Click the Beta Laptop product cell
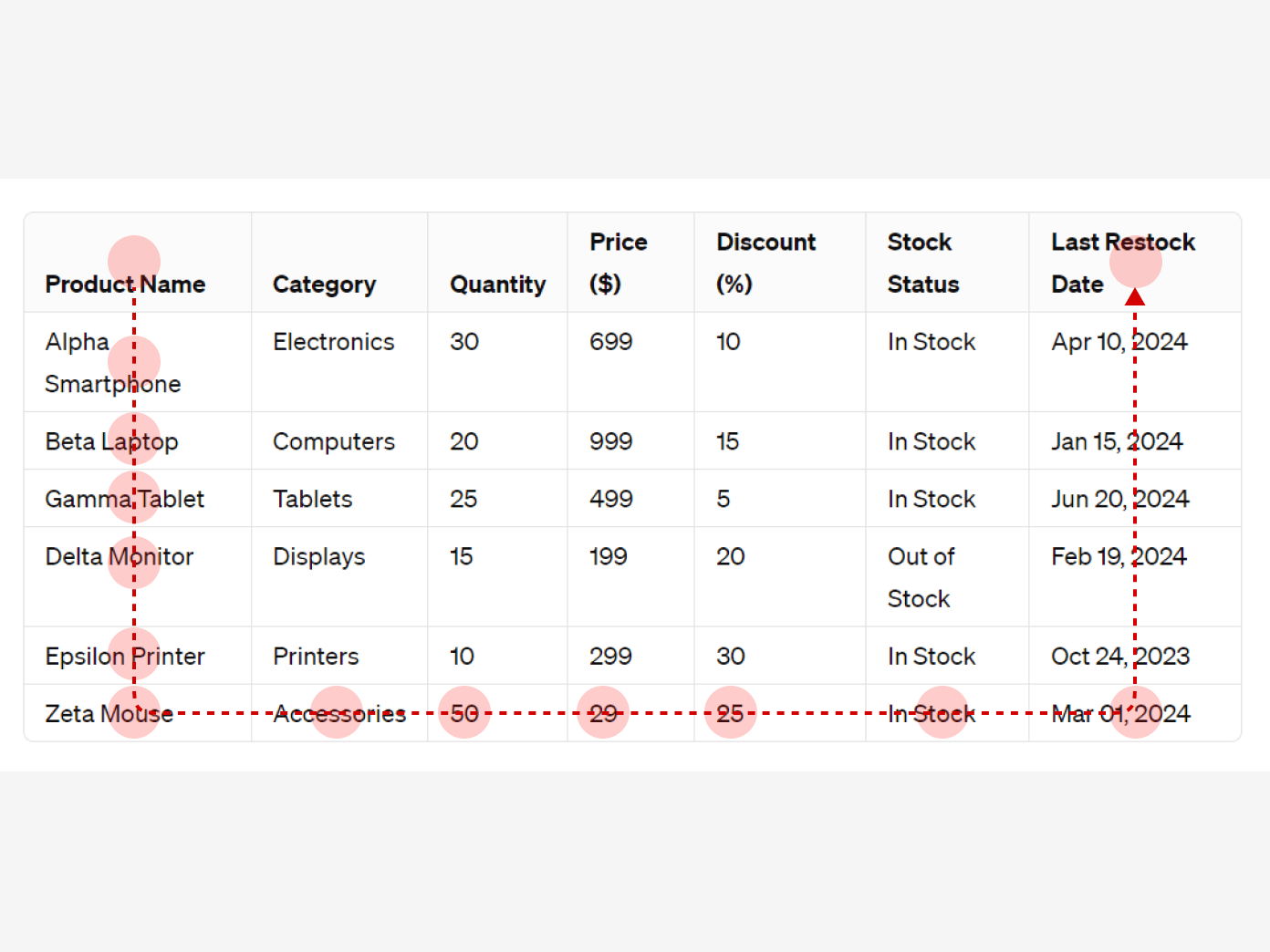Screen dimensions: 1270x952 pos(111,441)
